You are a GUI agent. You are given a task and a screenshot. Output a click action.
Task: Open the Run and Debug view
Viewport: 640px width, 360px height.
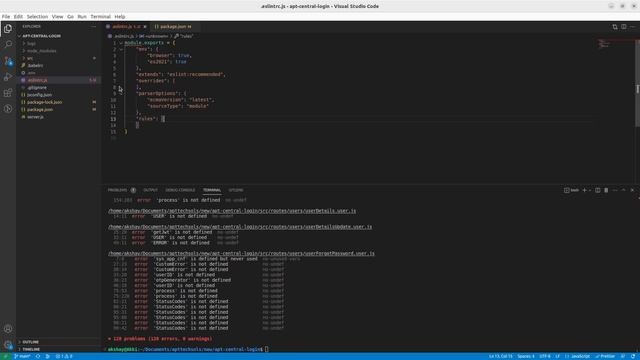pyautogui.click(x=8, y=77)
